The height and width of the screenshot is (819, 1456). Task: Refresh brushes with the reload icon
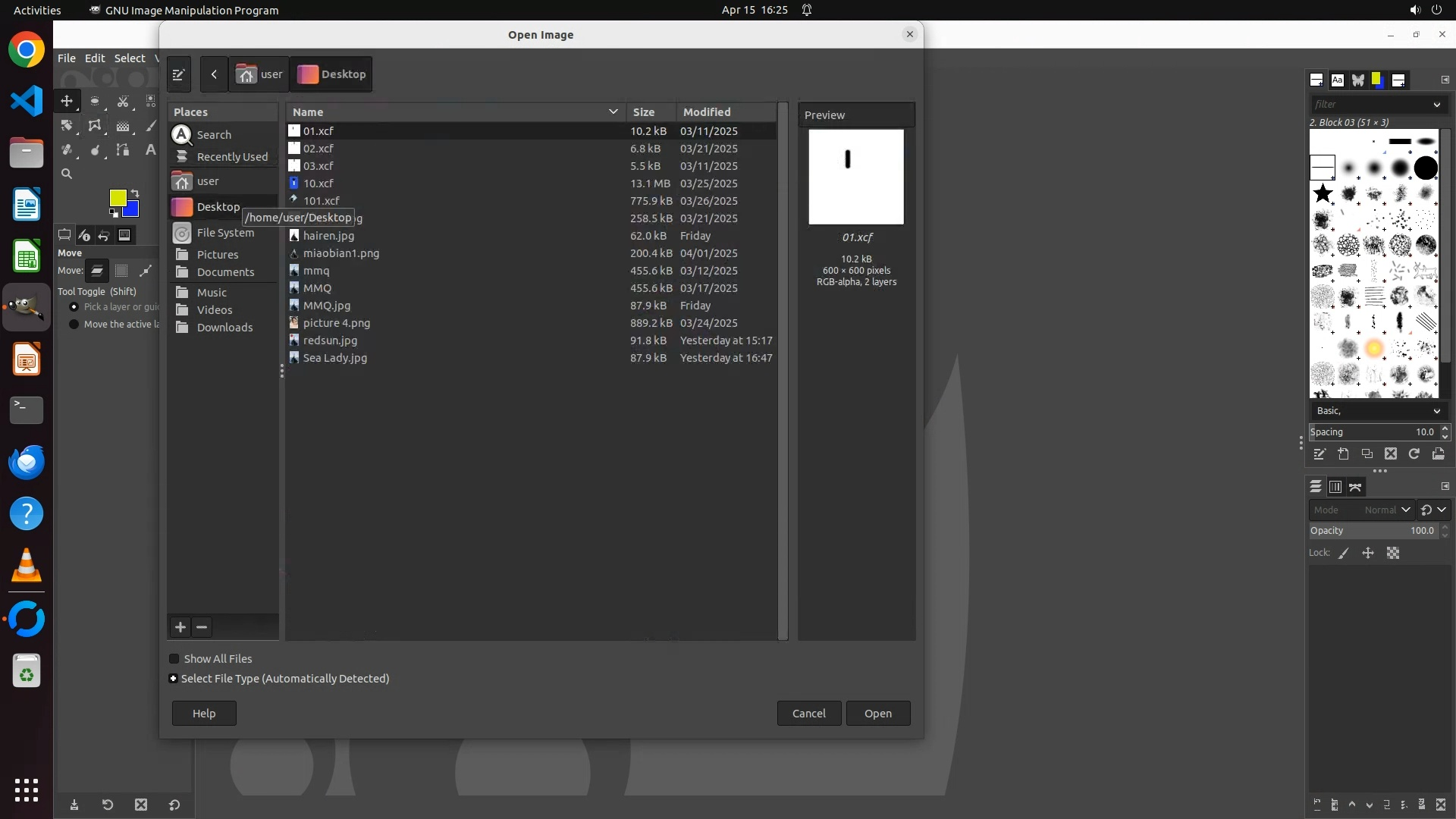point(1414,453)
